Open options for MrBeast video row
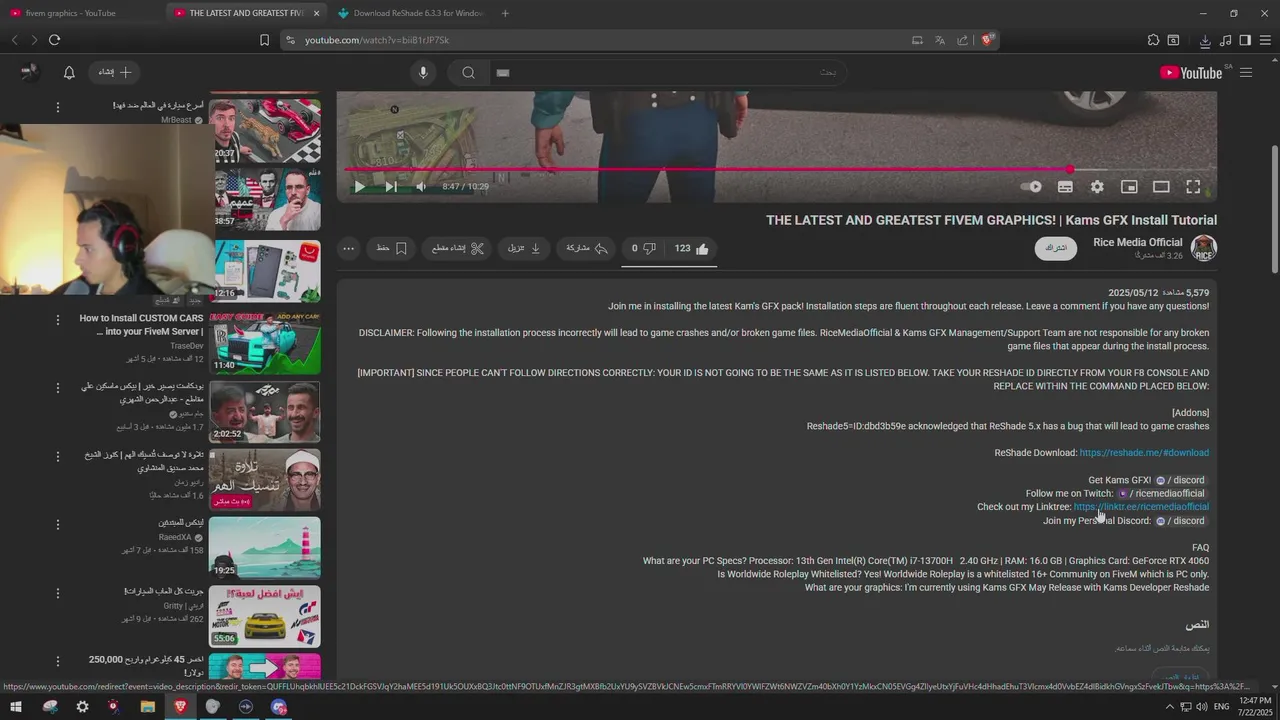The image size is (1280, 720). 57,107
